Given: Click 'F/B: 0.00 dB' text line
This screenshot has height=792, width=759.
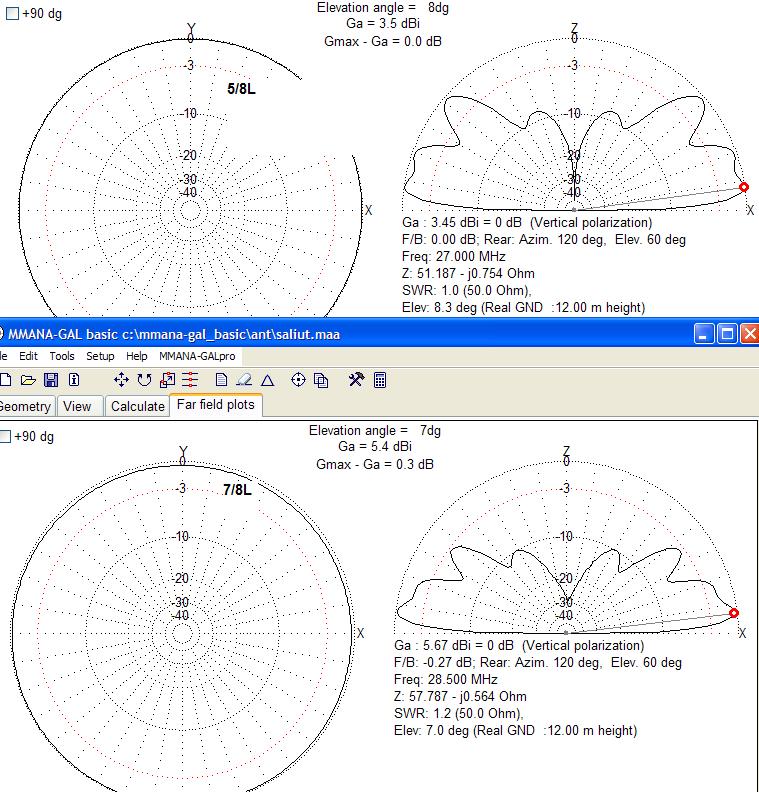Looking at the screenshot, I should coord(544,239).
